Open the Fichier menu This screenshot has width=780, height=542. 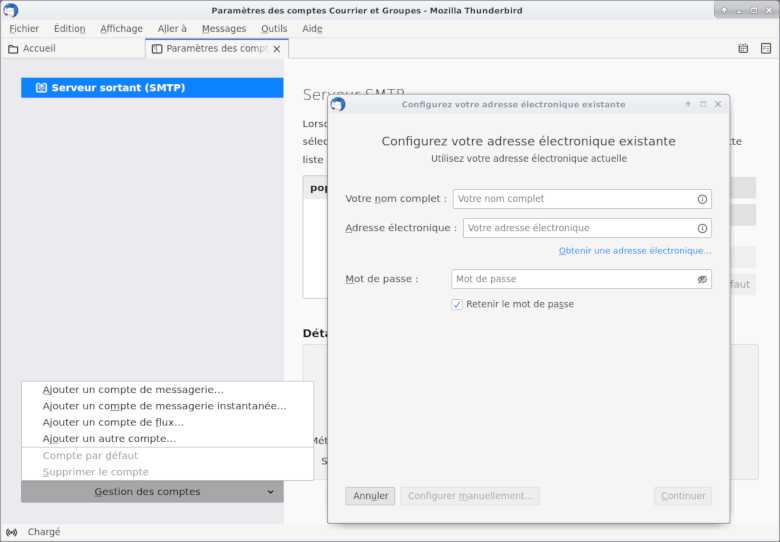click(x=24, y=28)
